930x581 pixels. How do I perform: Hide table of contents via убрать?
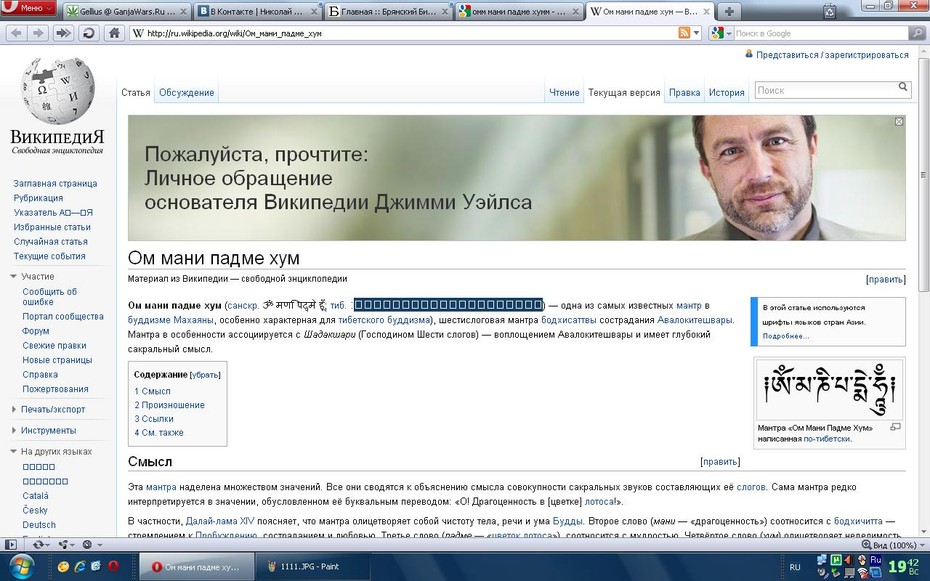coord(205,375)
